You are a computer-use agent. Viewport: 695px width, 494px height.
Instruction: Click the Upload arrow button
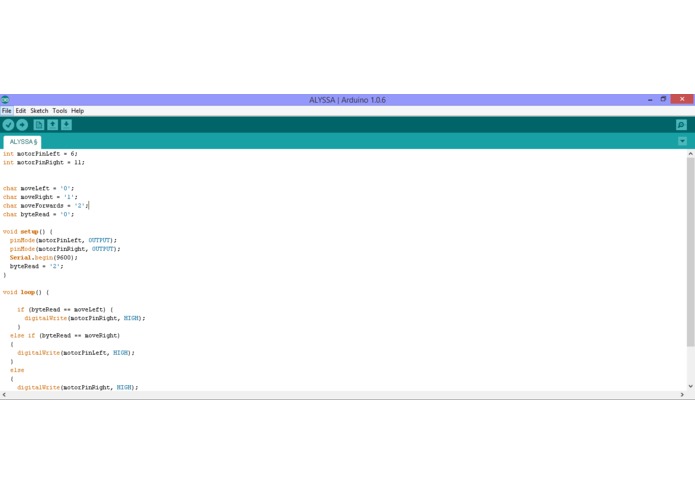(x=22, y=125)
